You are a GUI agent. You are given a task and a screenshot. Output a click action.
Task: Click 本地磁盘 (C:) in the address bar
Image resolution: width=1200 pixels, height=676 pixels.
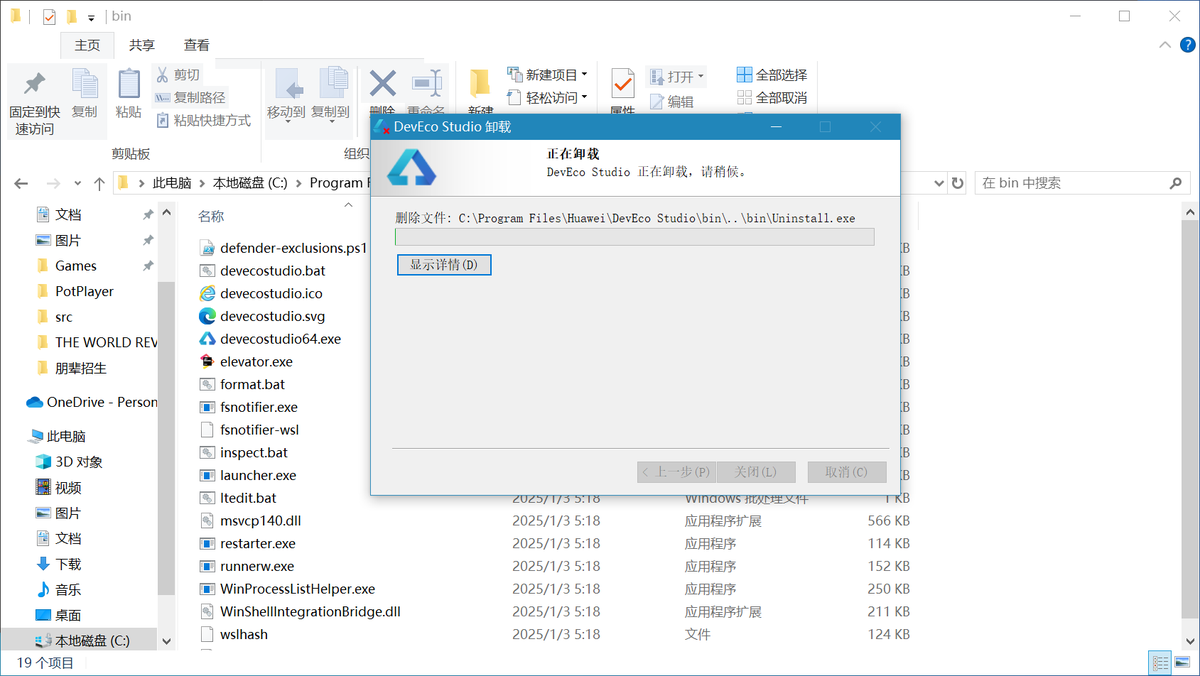250,183
